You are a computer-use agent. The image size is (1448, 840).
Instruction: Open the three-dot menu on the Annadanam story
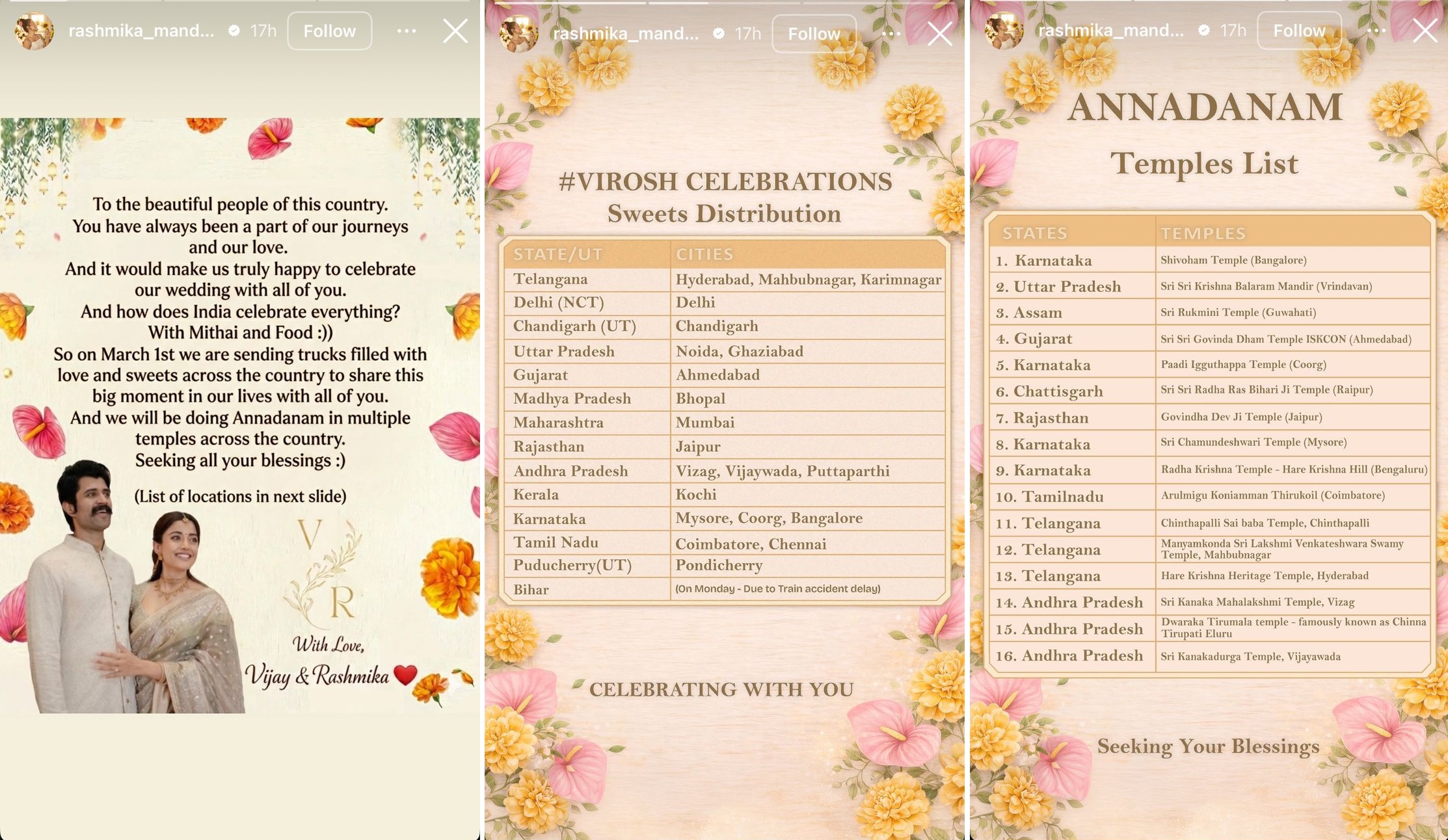(x=1377, y=30)
